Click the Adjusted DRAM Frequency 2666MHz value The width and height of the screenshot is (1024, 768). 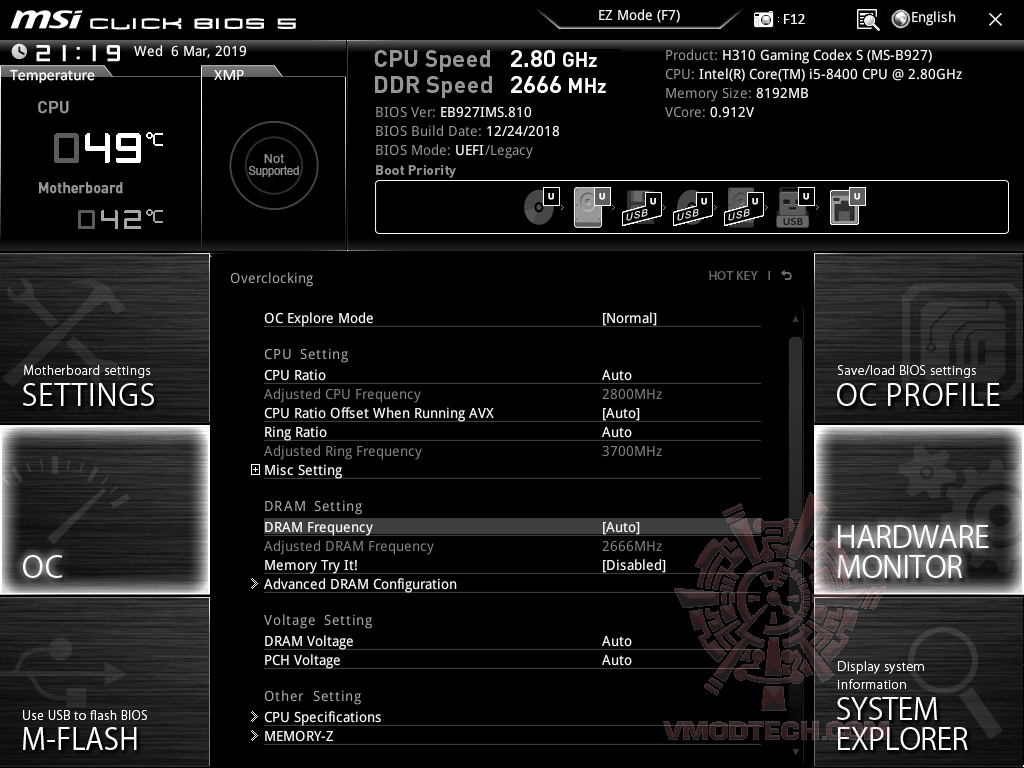632,546
